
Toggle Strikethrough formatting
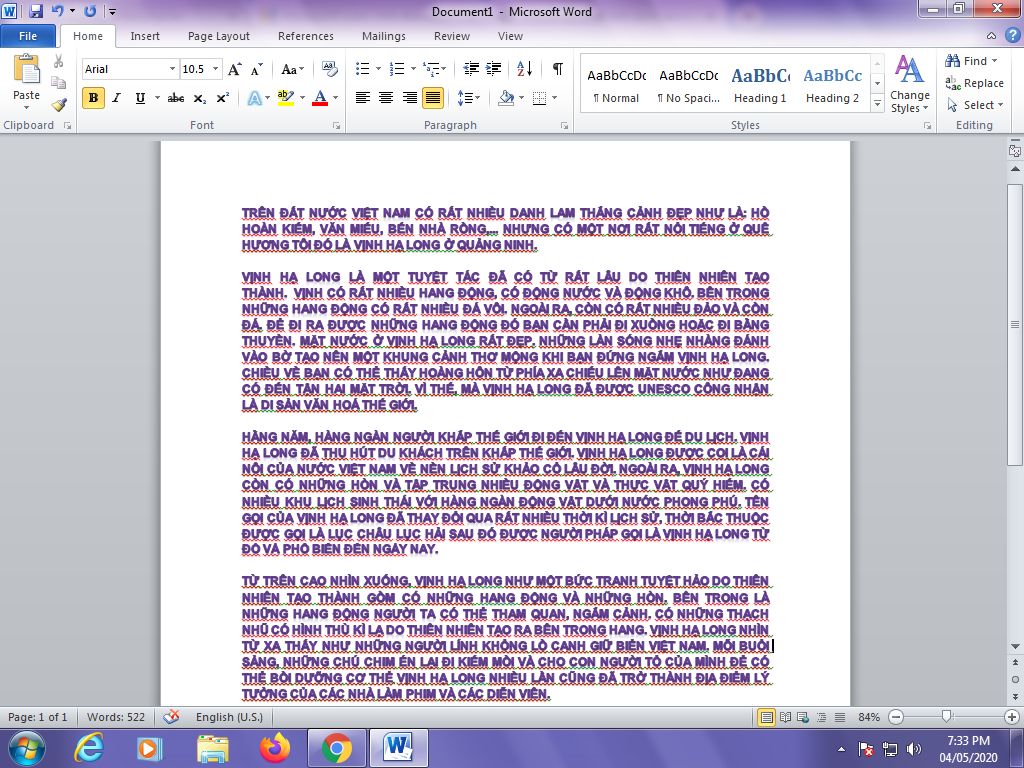tap(176, 98)
